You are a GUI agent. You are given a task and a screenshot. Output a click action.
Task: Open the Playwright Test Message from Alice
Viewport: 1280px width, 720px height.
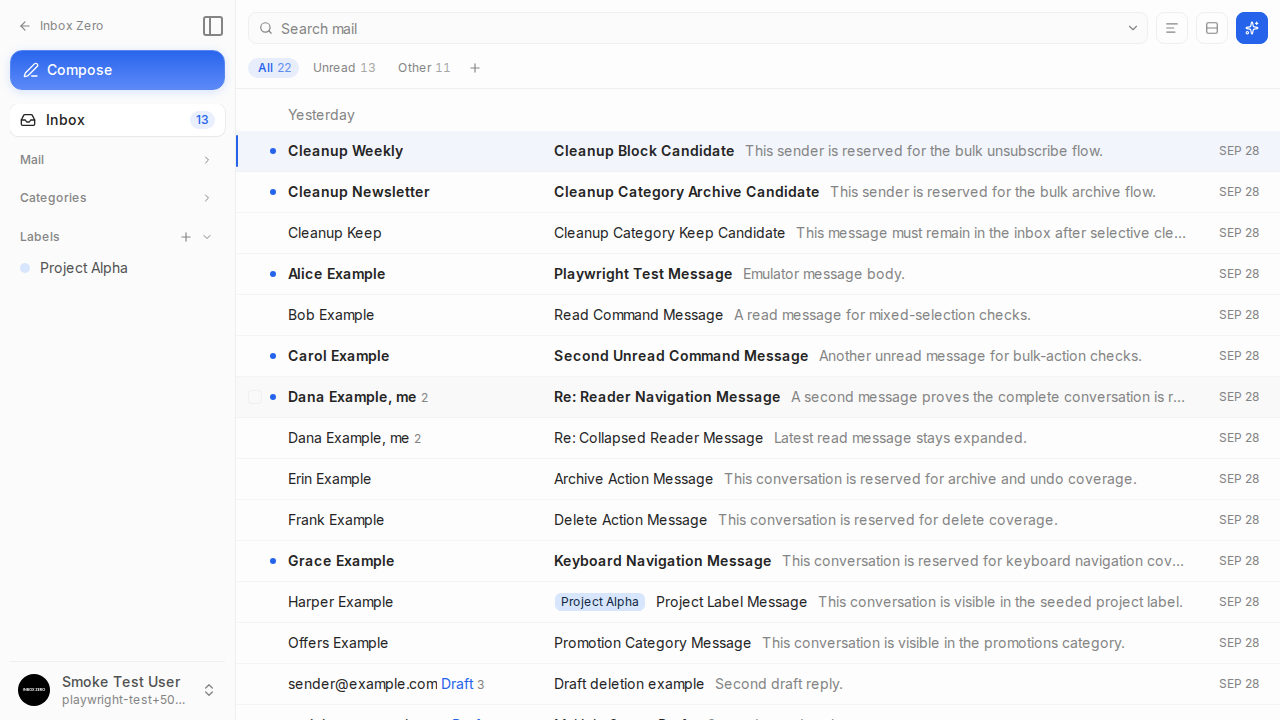(758, 274)
